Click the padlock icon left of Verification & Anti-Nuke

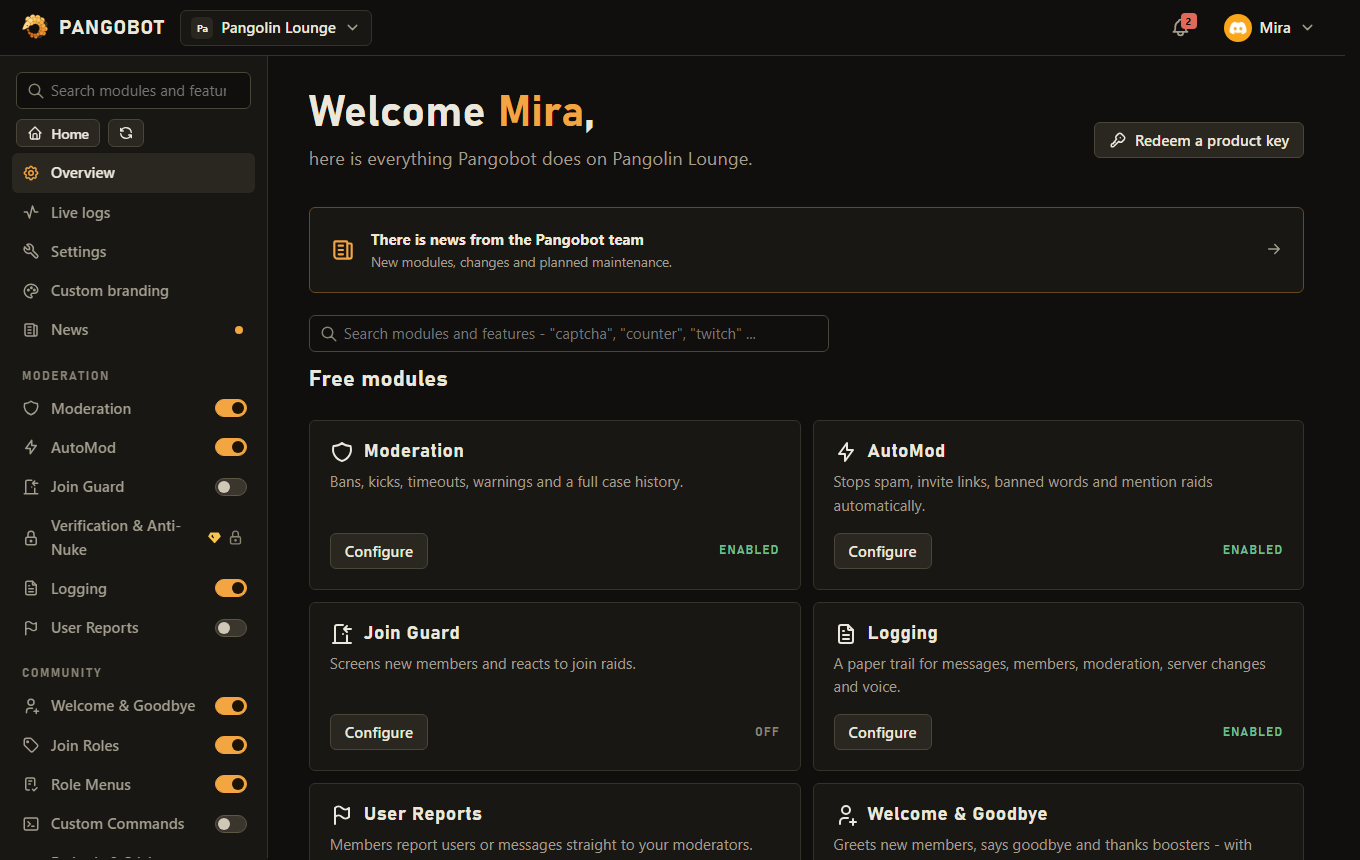point(31,538)
